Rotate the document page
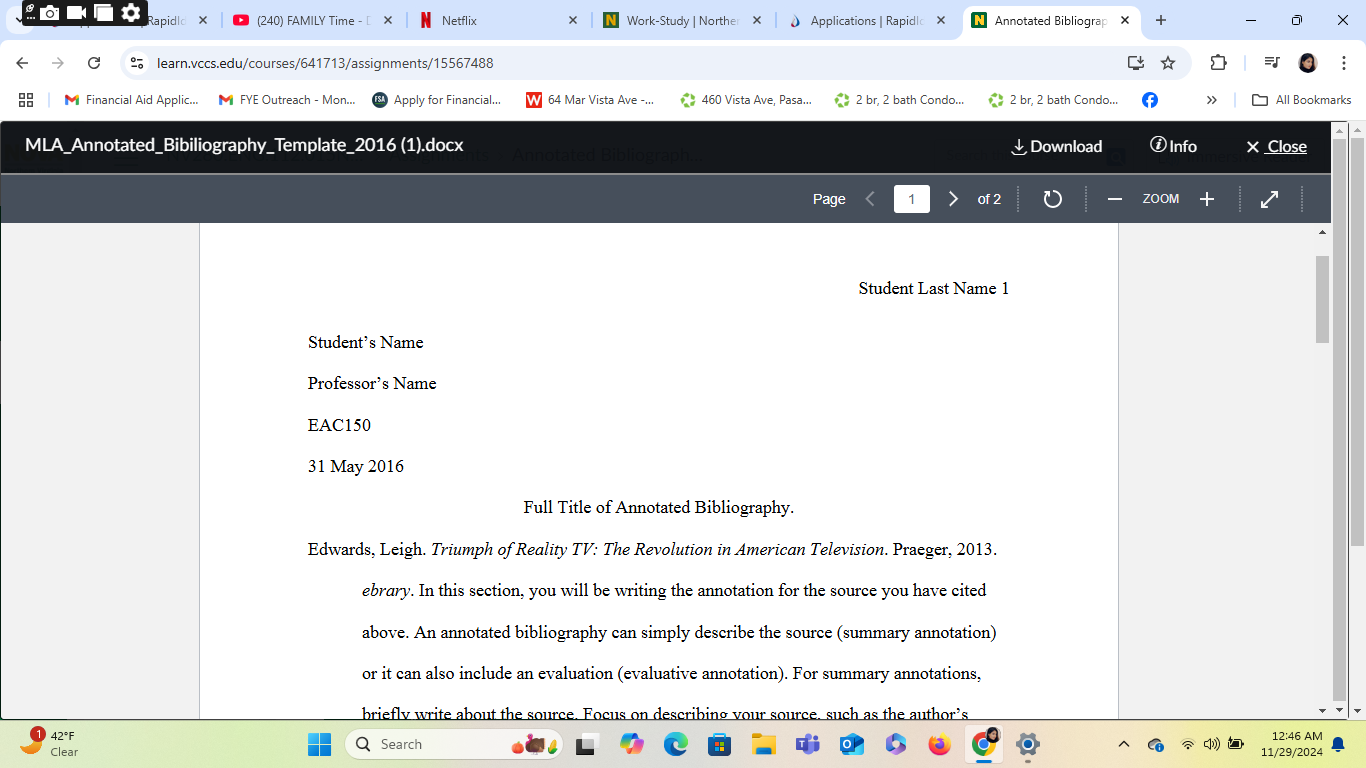The image size is (1366, 768). point(1052,198)
